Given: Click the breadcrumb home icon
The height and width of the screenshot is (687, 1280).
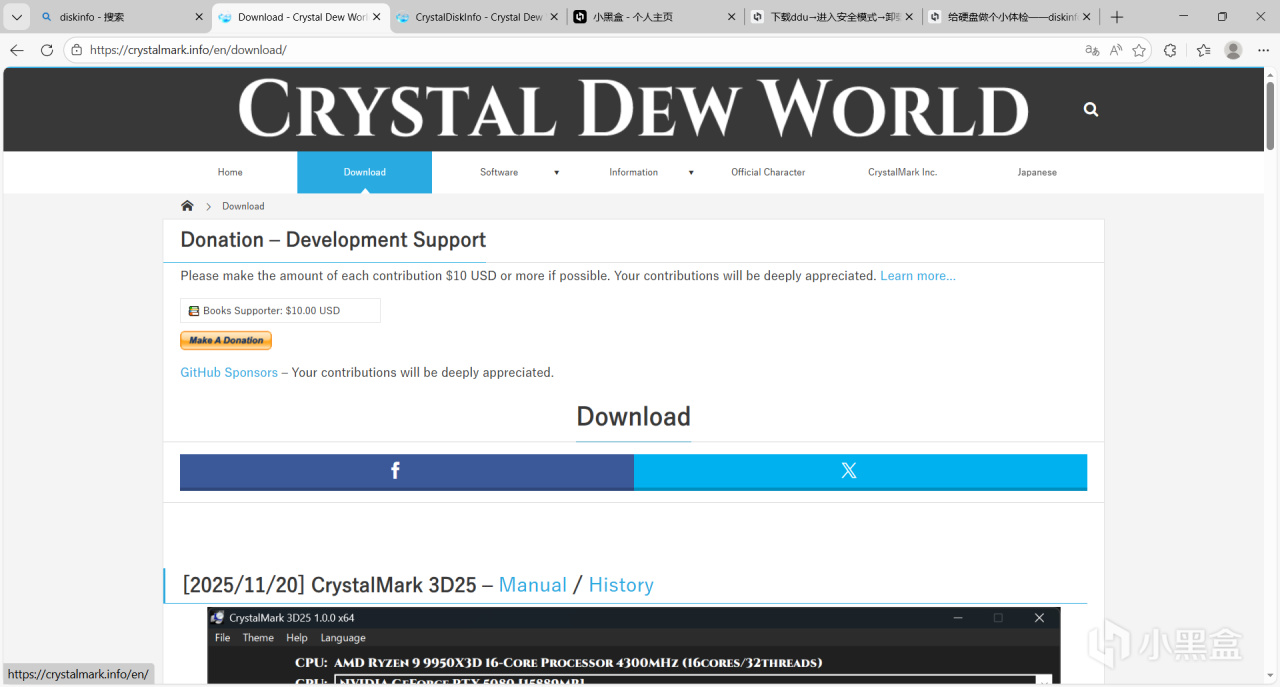Looking at the screenshot, I should 187,205.
